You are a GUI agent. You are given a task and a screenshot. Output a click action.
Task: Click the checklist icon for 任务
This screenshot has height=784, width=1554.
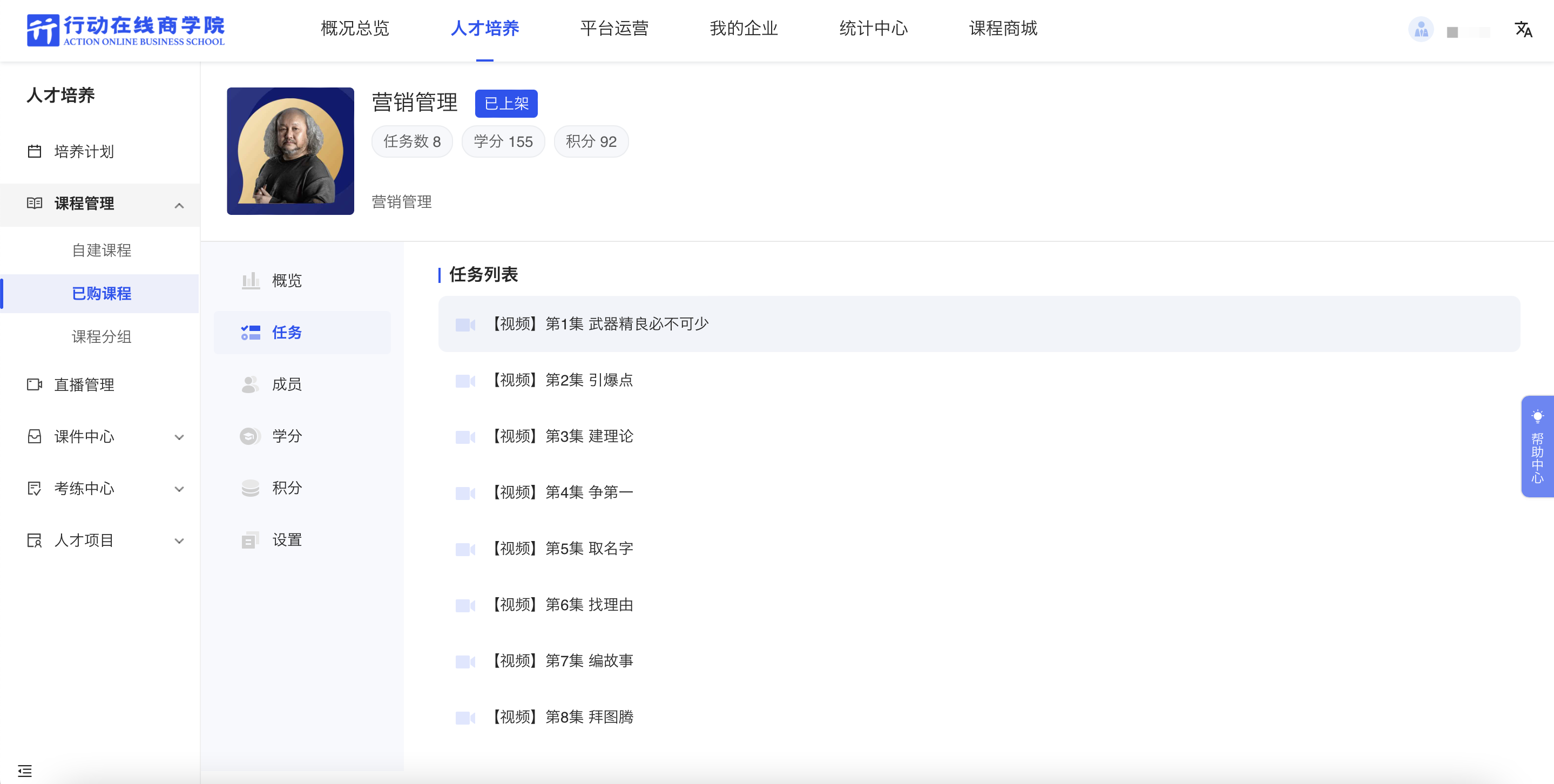[x=251, y=332]
